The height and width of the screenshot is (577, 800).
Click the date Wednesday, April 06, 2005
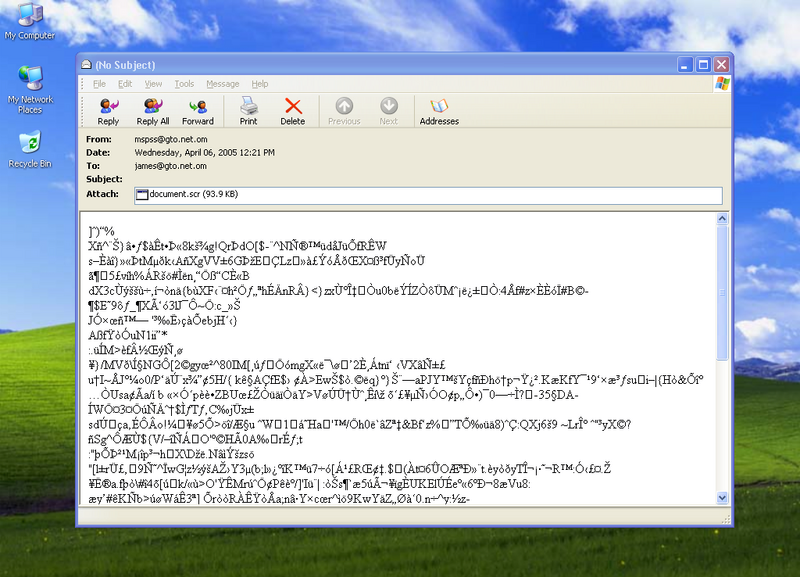pyautogui.click(x=205, y=153)
